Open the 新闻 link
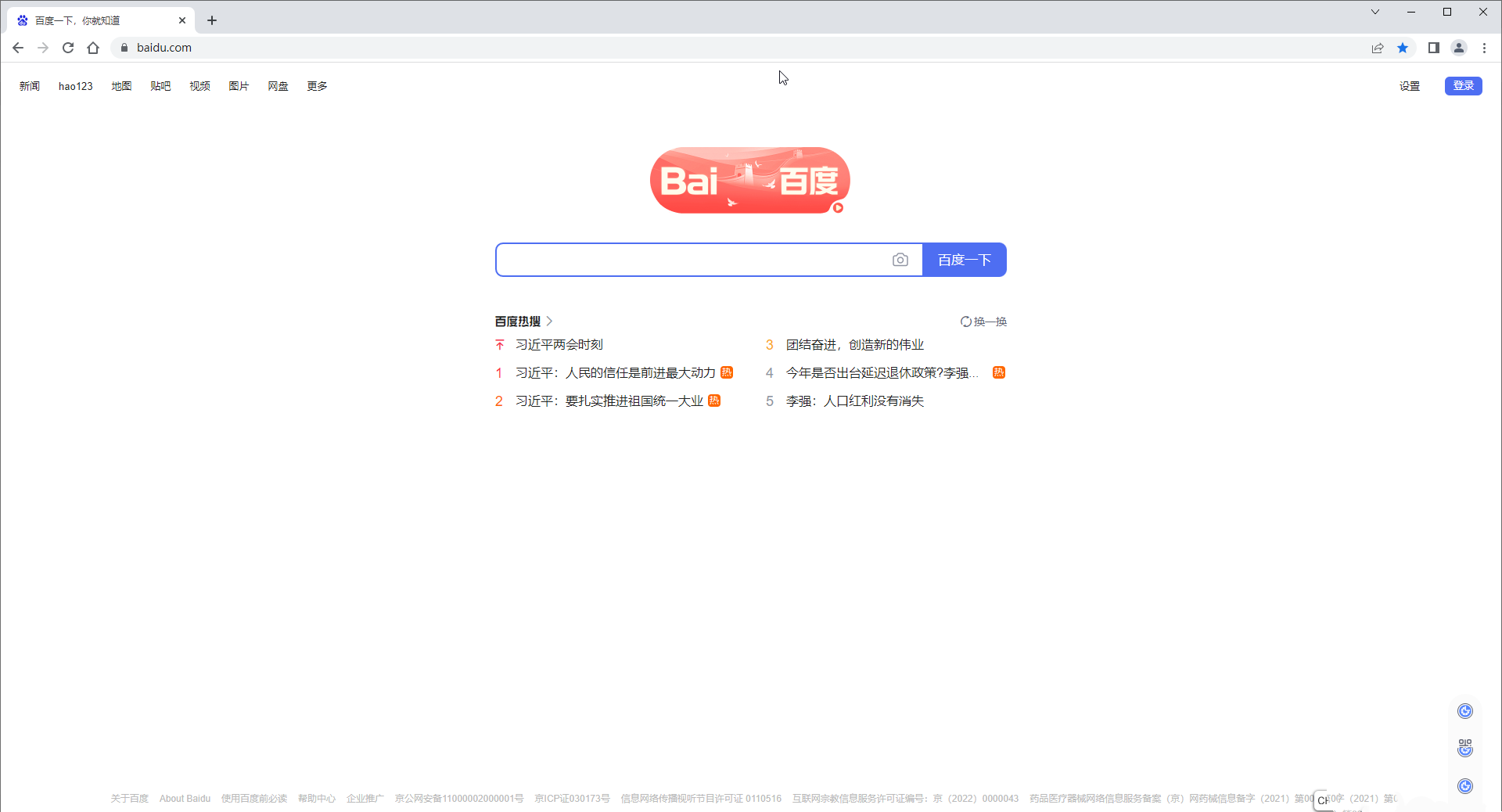Image resolution: width=1502 pixels, height=812 pixels. (30, 86)
